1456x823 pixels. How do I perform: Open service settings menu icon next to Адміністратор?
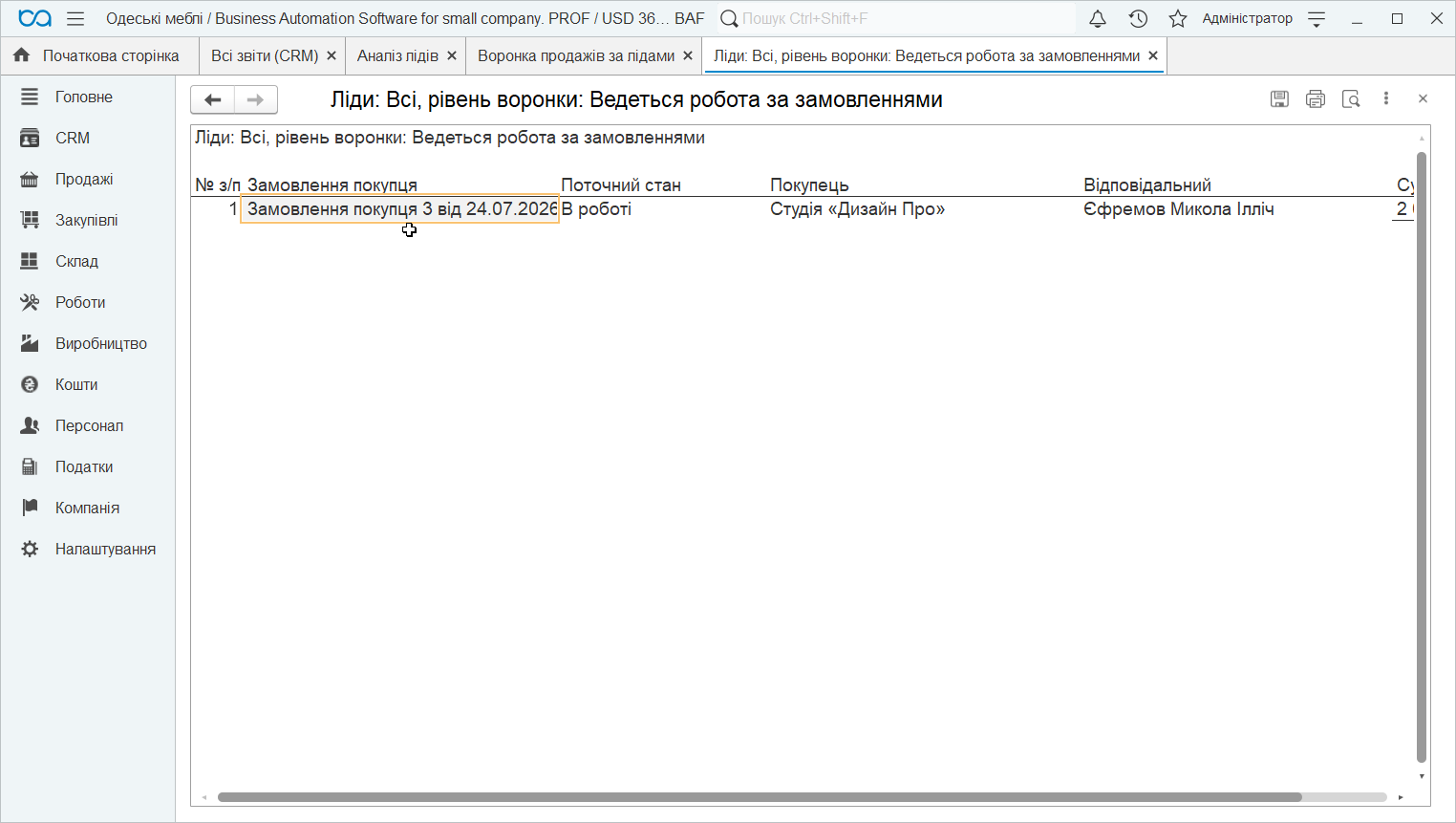pos(1317,18)
